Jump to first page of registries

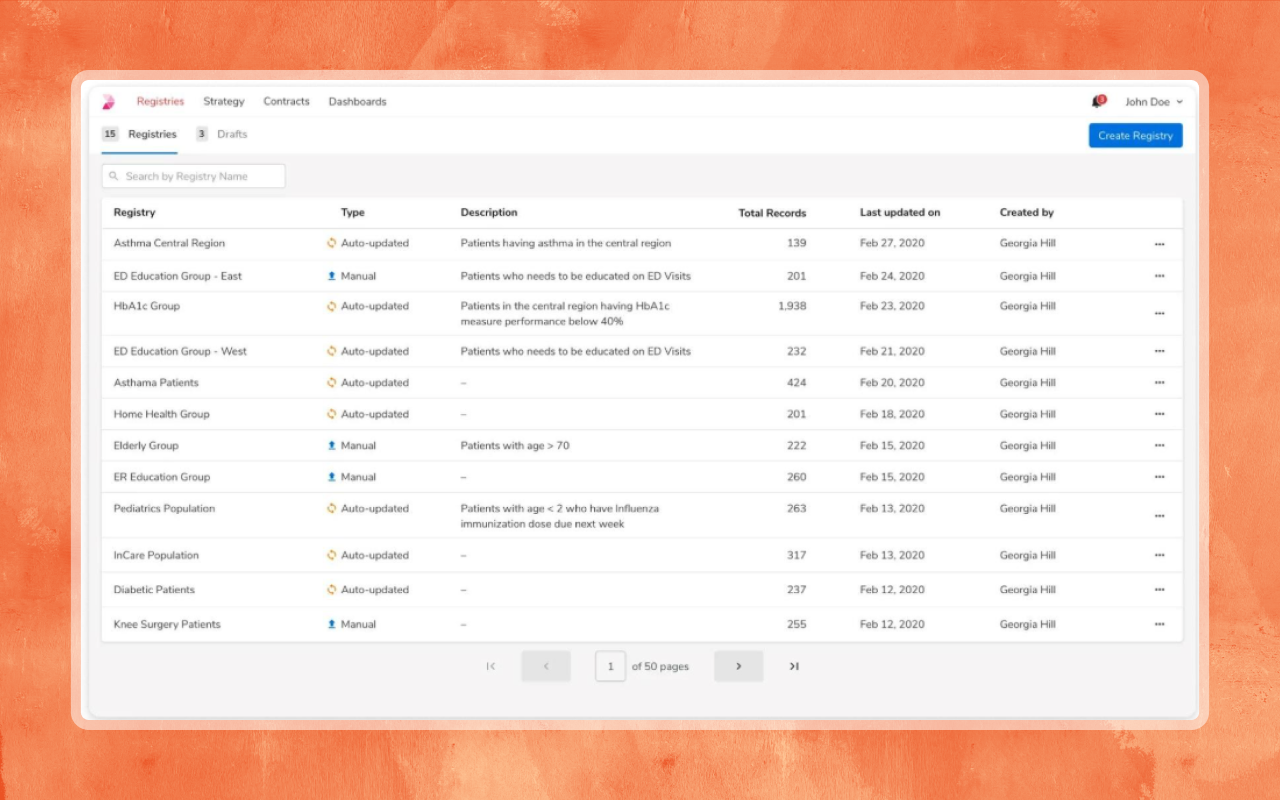[491, 667]
